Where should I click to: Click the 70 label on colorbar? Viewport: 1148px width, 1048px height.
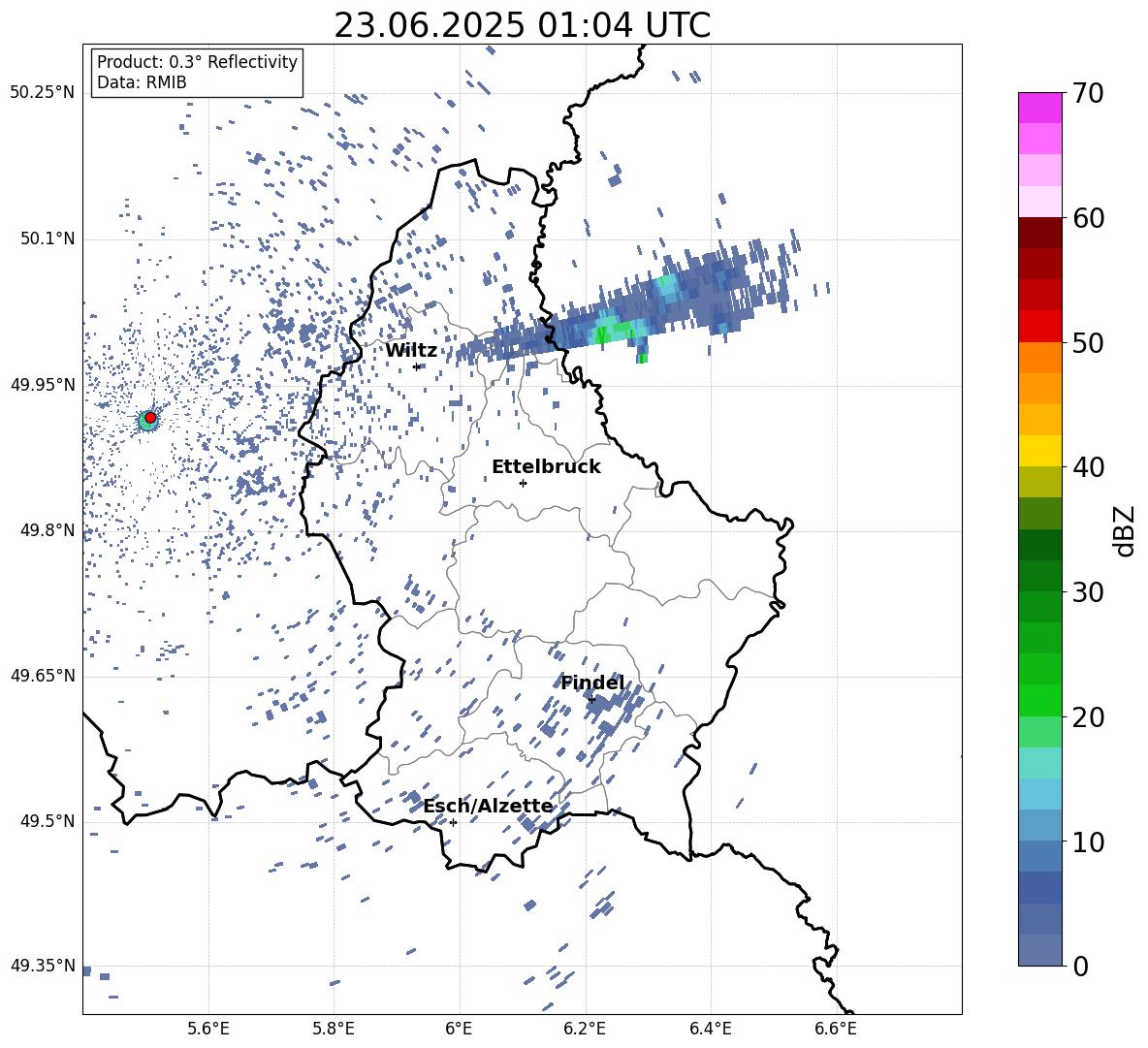tap(1088, 94)
